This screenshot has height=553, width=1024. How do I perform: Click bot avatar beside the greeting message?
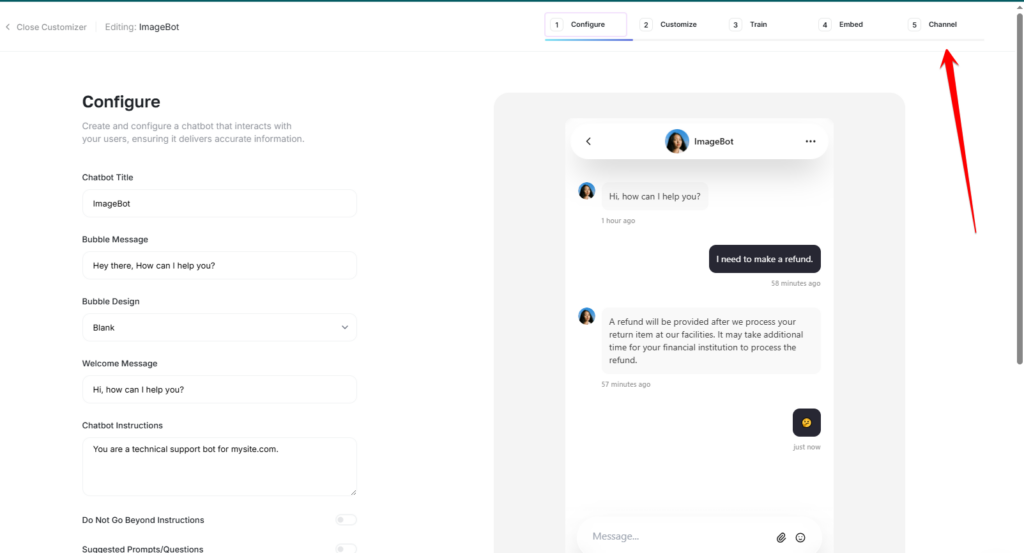587,191
